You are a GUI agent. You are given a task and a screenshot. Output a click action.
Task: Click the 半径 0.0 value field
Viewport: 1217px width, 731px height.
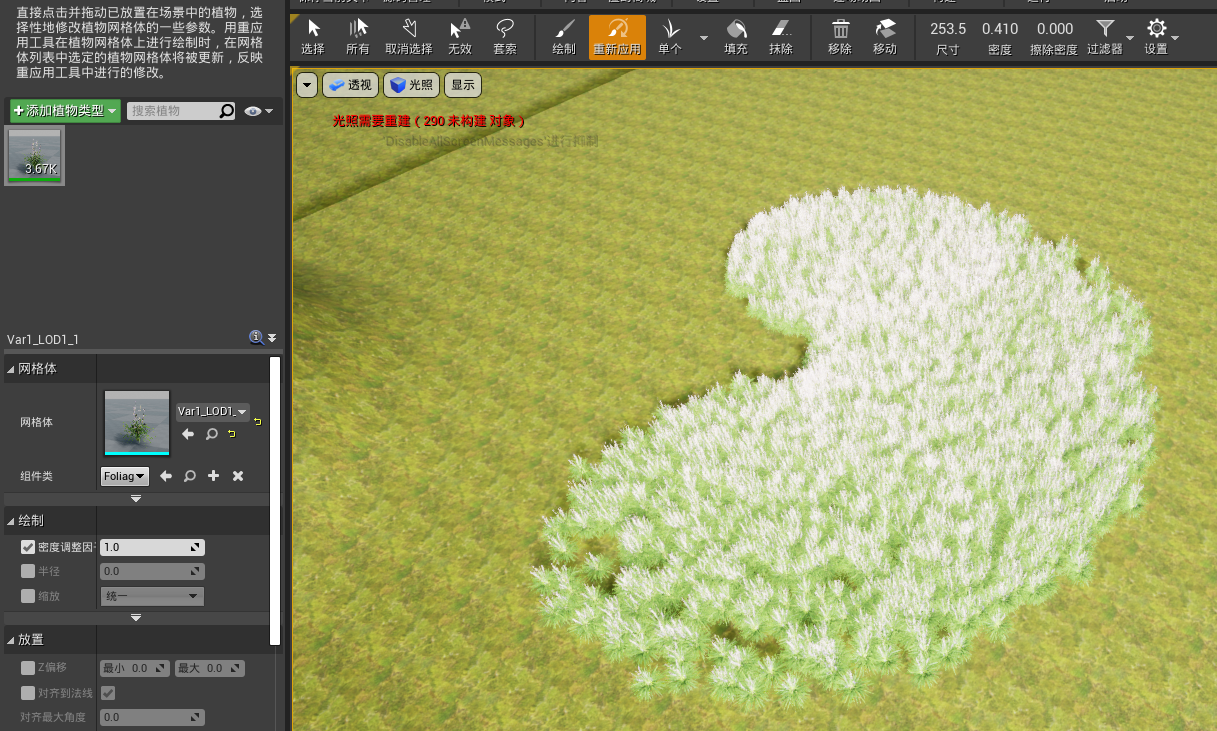coord(152,571)
